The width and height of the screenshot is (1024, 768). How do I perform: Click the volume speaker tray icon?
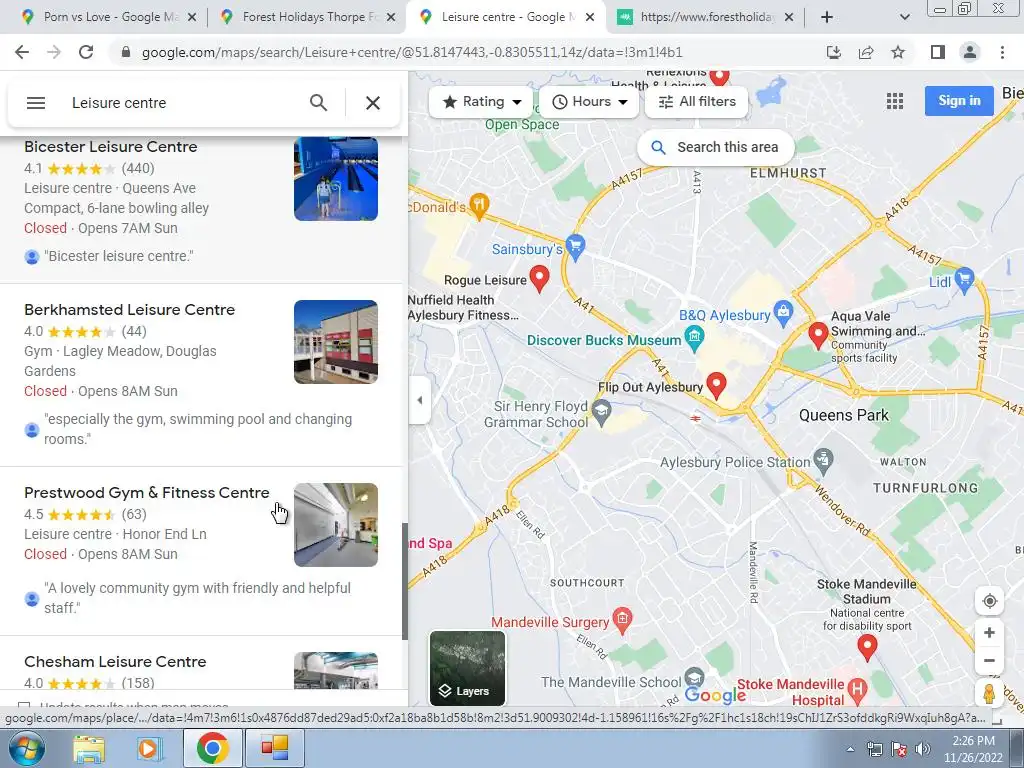(923, 749)
